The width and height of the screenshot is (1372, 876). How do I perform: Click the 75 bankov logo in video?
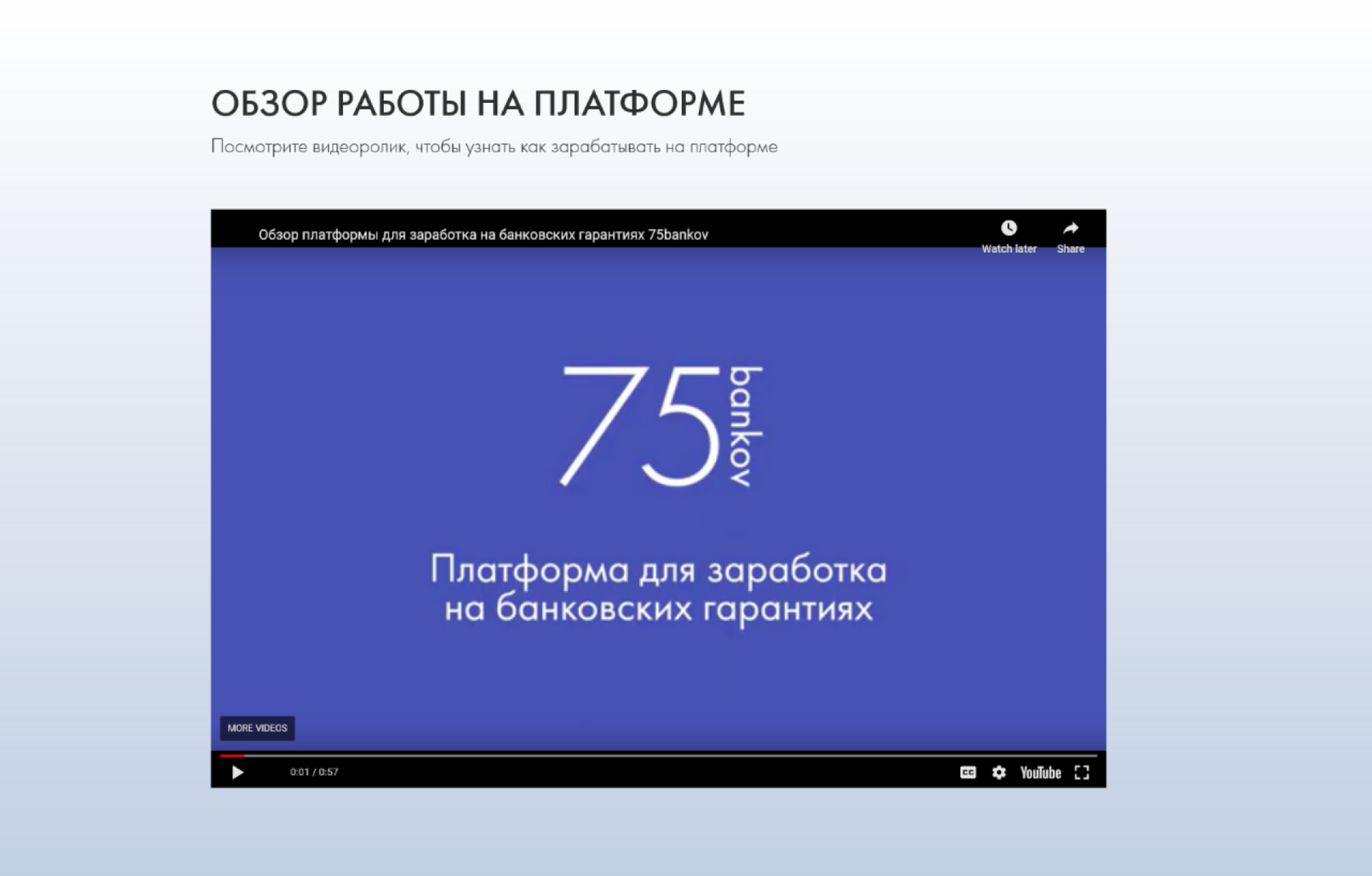(662, 426)
